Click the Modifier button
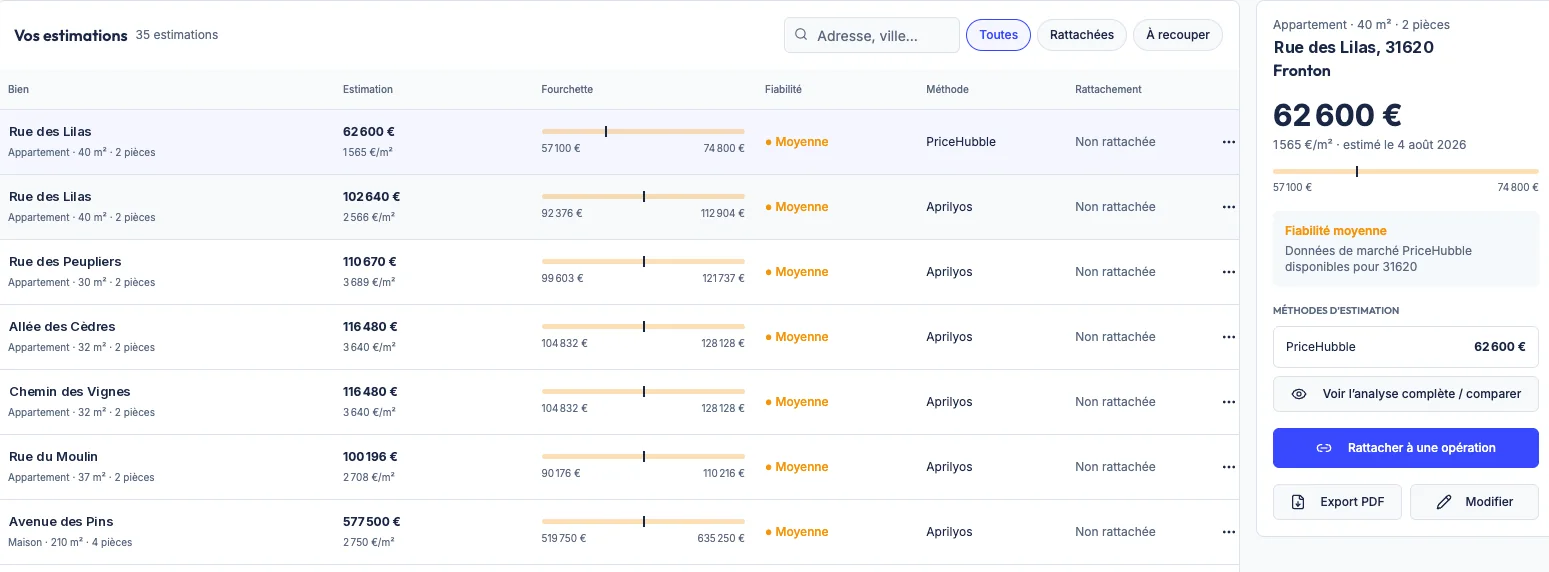The height and width of the screenshot is (572, 1549). [1474, 502]
